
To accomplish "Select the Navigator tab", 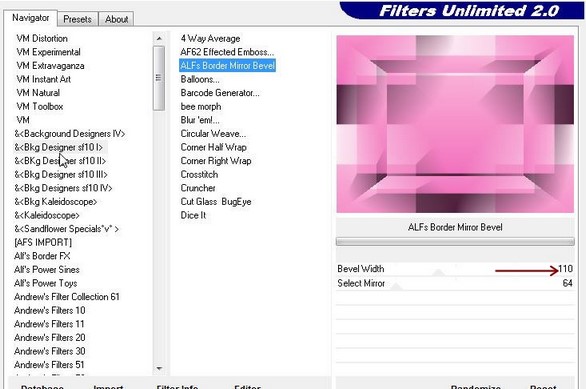I will click(31, 18).
